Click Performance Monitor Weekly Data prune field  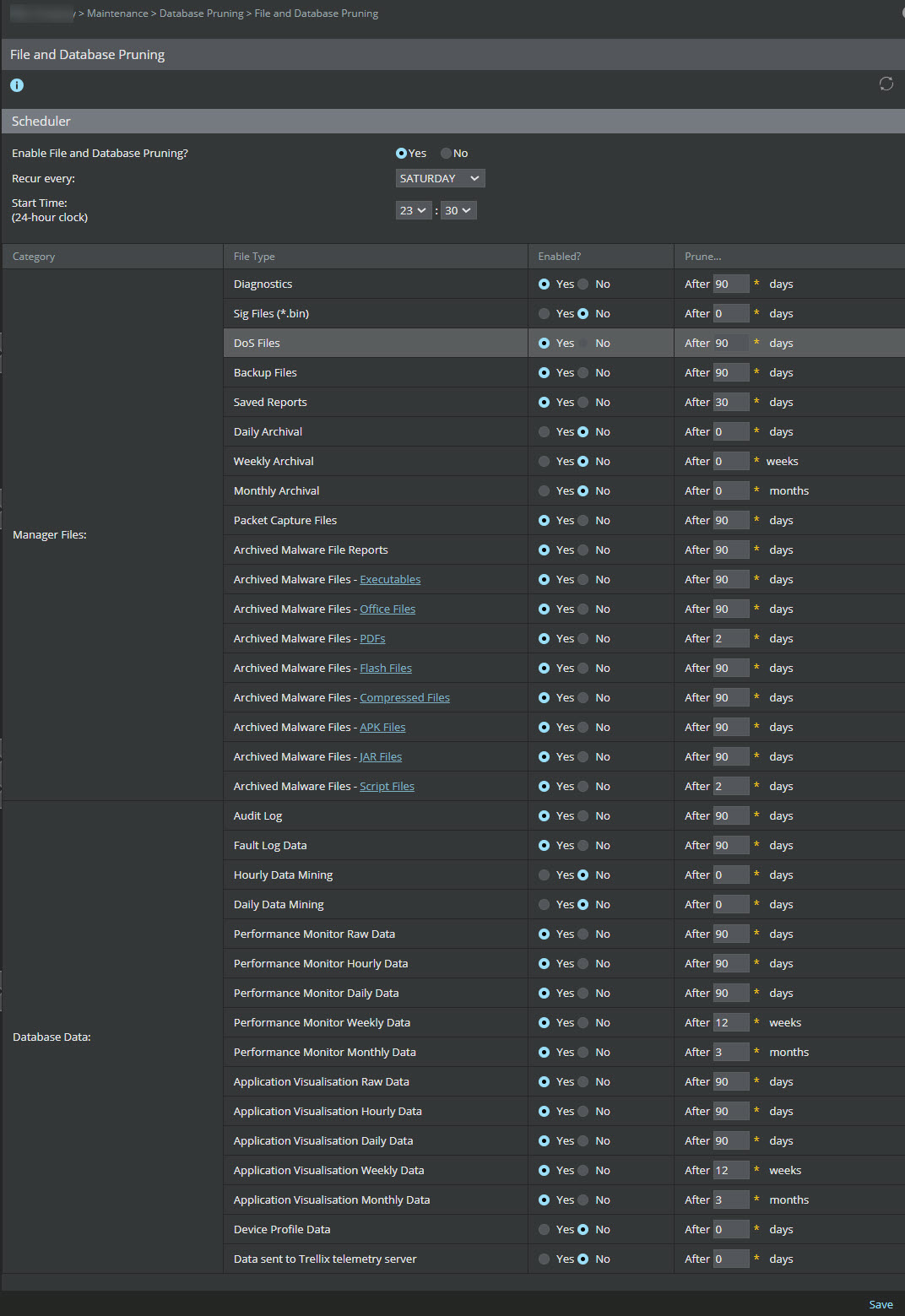click(x=731, y=1022)
